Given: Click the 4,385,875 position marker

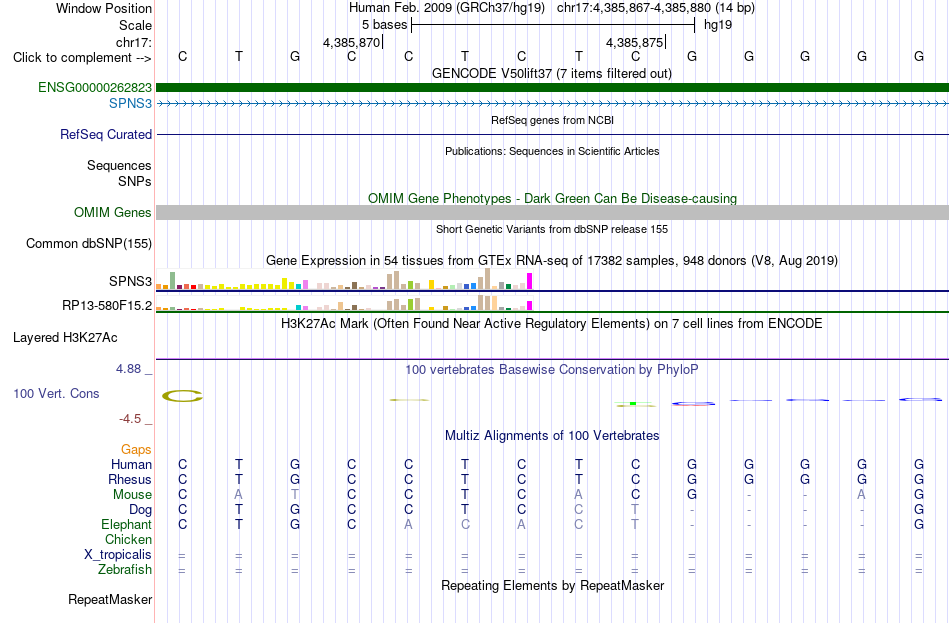Looking at the screenshot, I should [x=635, y=42].
